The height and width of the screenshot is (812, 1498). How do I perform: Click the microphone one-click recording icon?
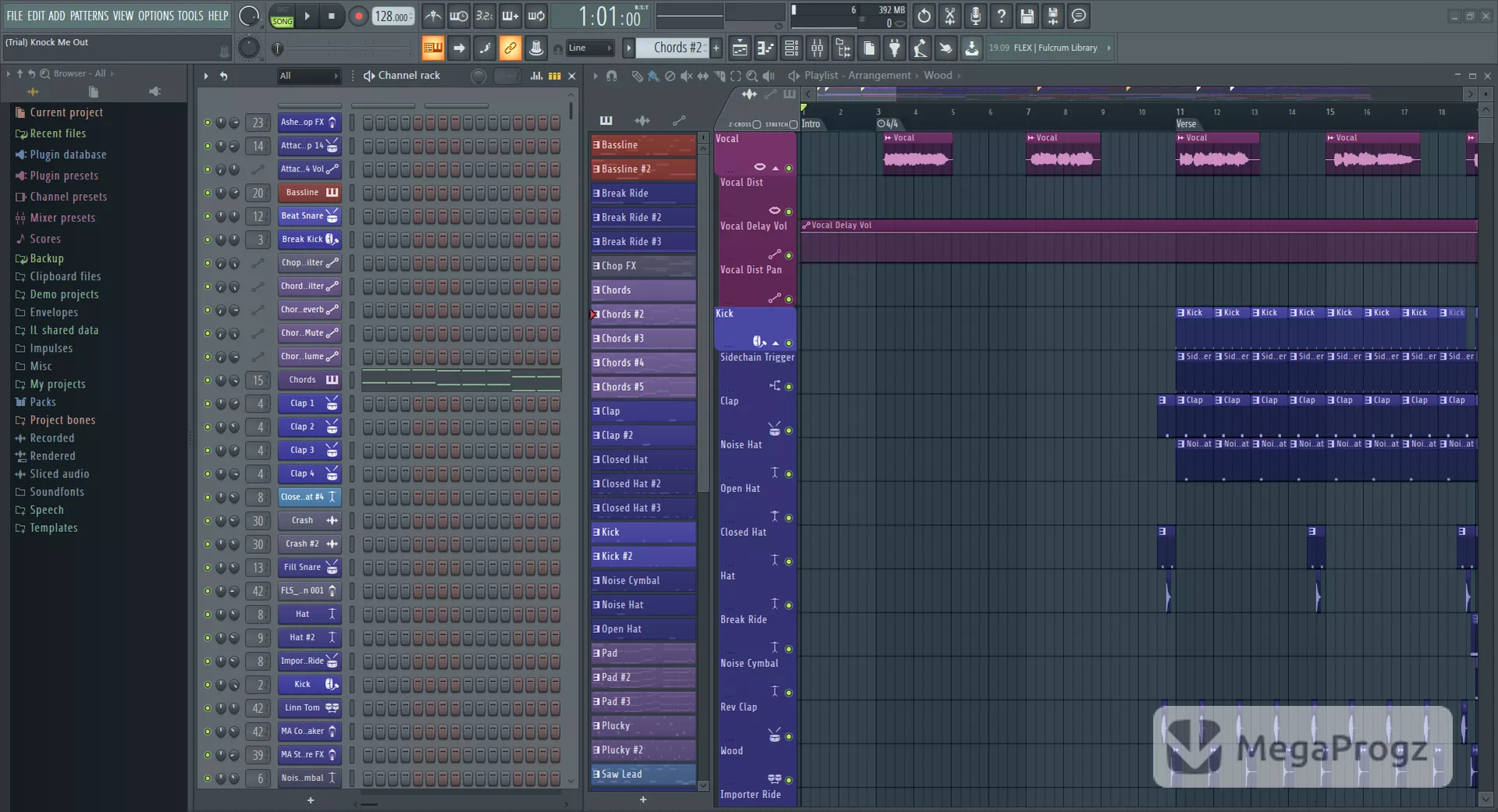[975, 16]
